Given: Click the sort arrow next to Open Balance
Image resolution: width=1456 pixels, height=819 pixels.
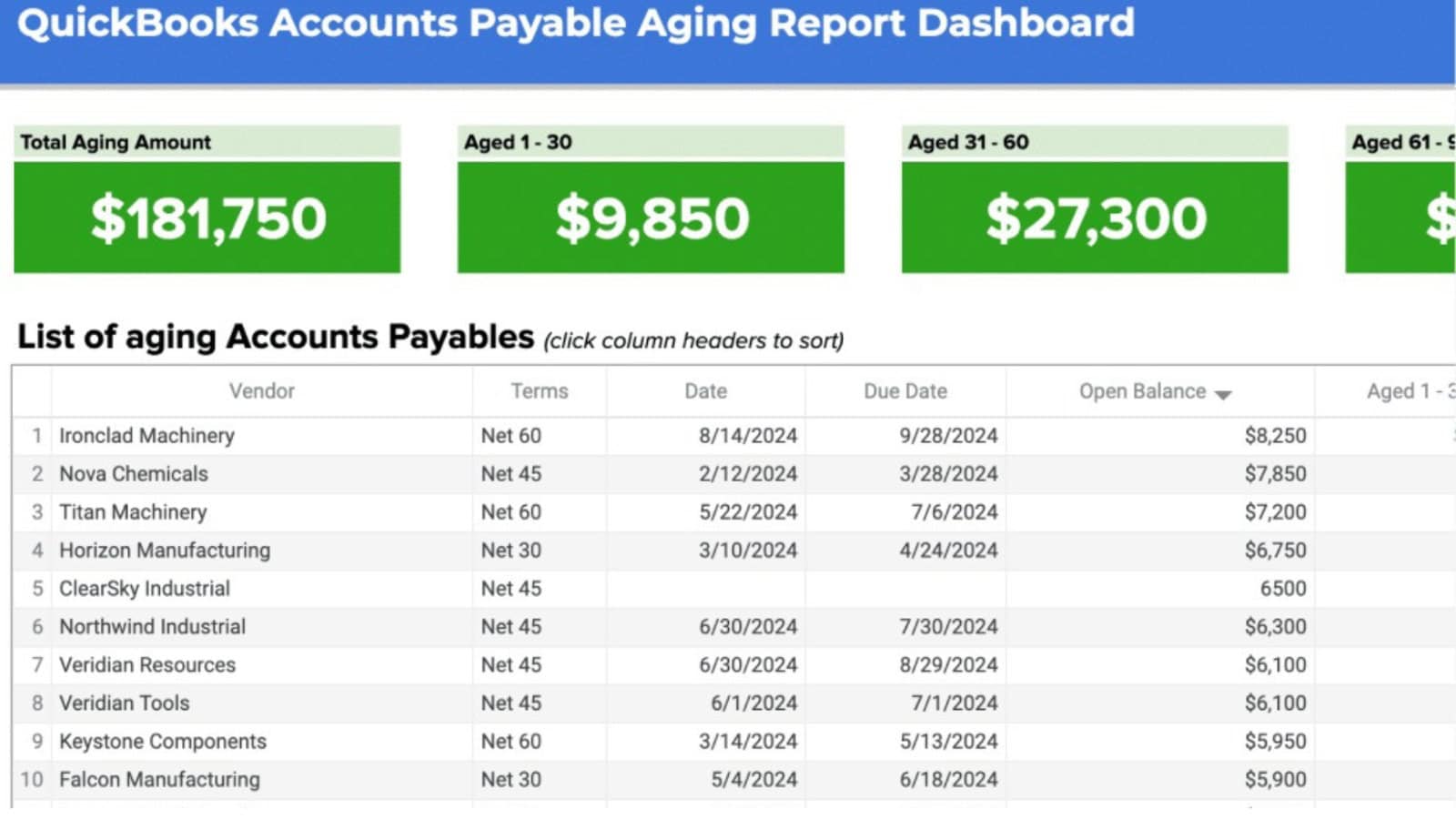Looking at the screenshot, I should pyautogui.click(x=1224, y=393).
